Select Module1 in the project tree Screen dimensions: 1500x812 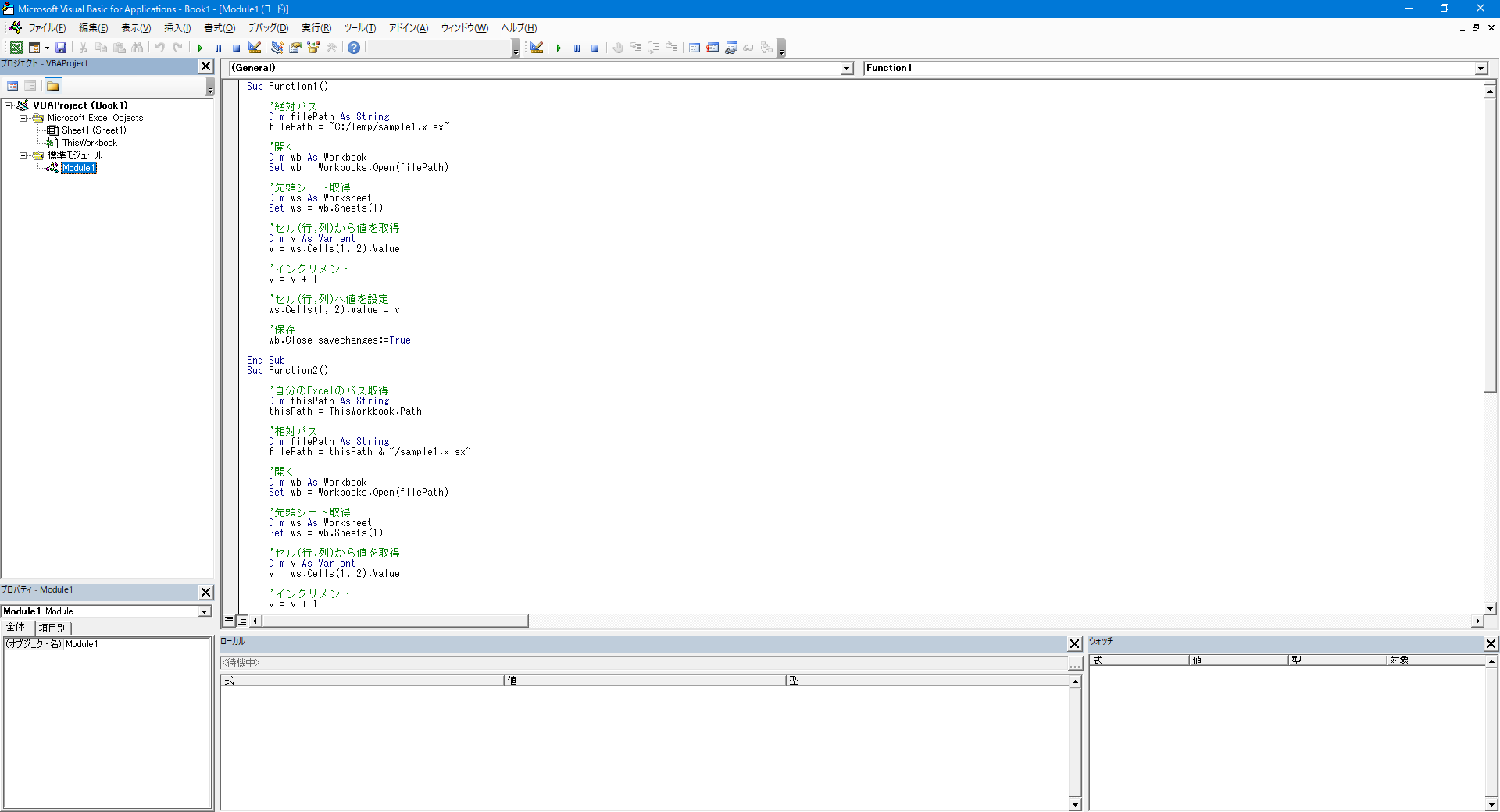coord(78,168)
